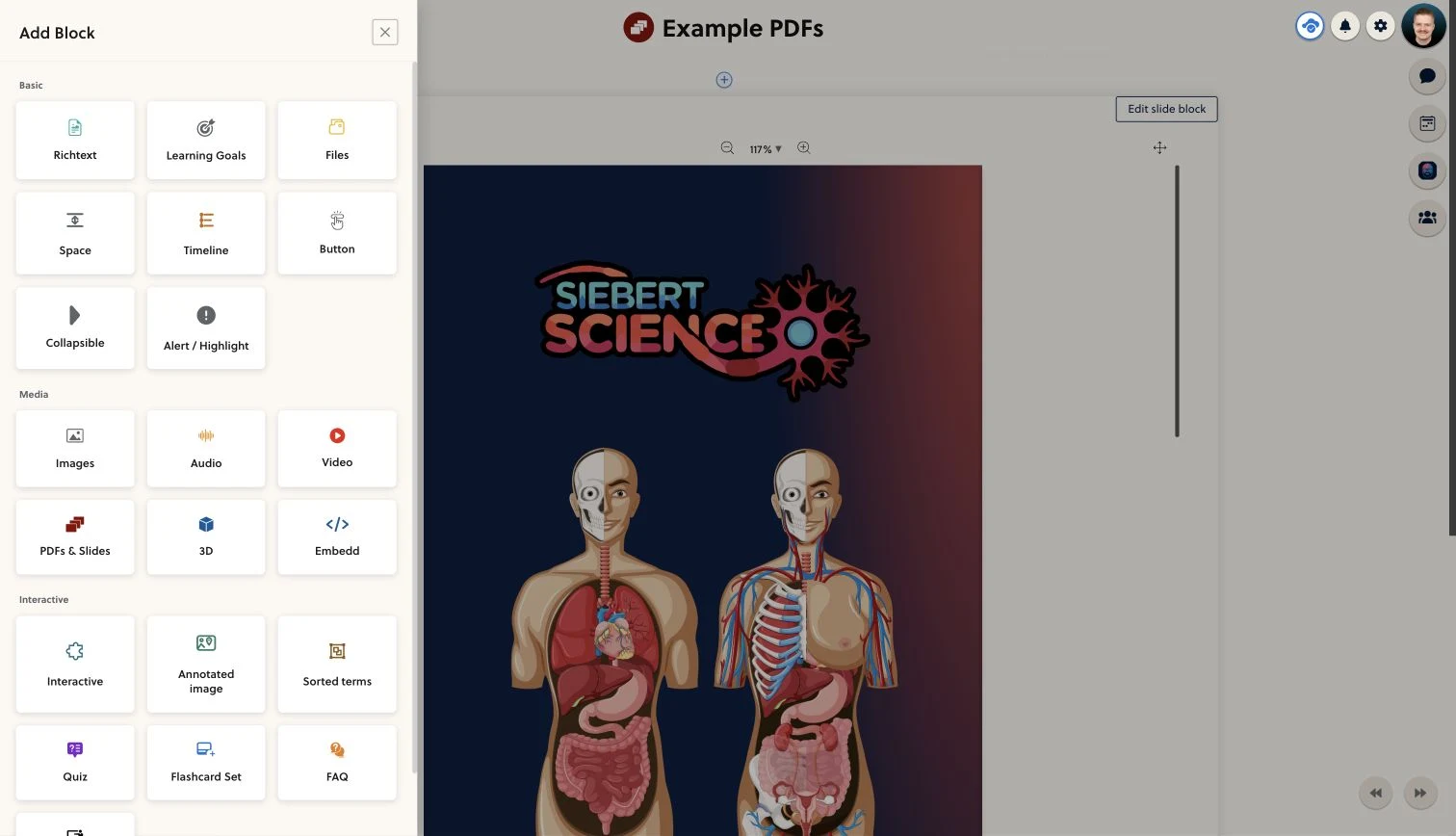Open the notifications bell
The height and width of the screenshot is (836, 1456).
click(x=1345, y=26)
